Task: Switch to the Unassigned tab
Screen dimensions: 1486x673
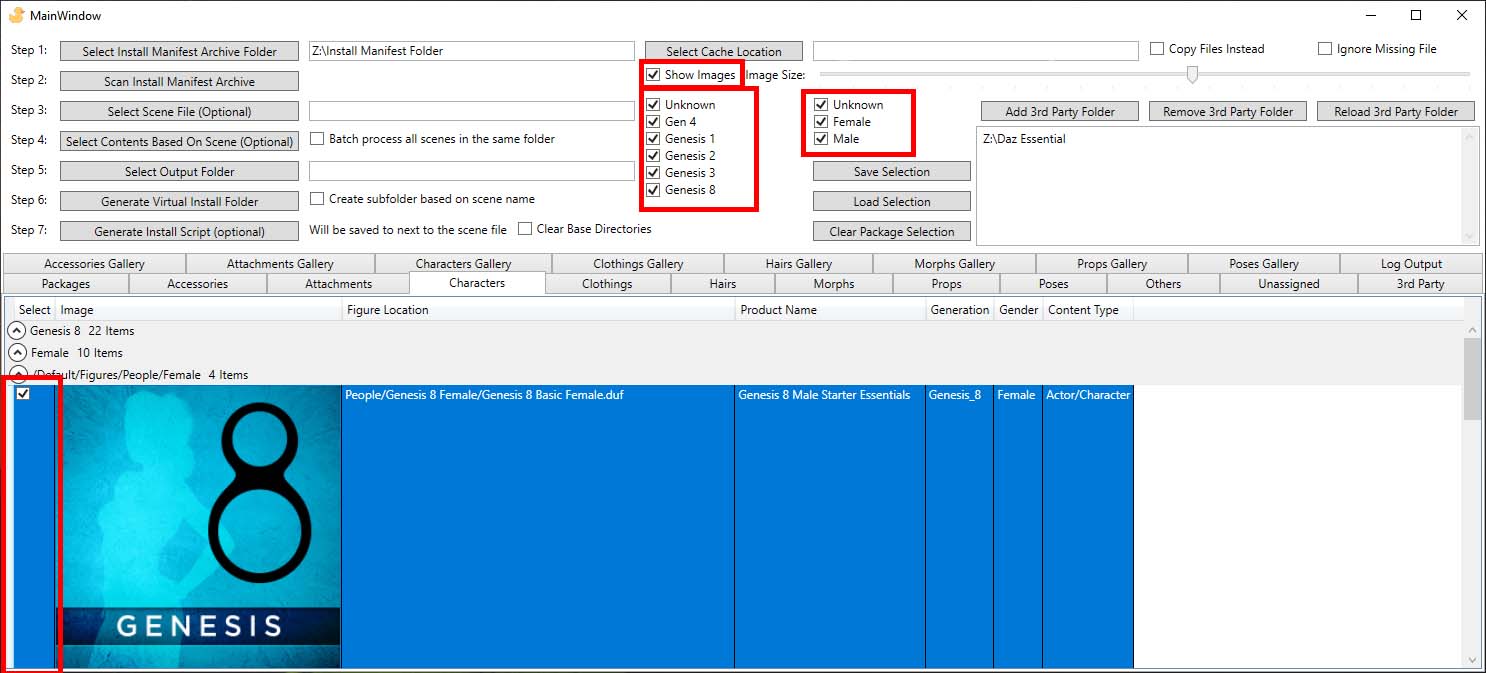Action: pos(1289,284)
